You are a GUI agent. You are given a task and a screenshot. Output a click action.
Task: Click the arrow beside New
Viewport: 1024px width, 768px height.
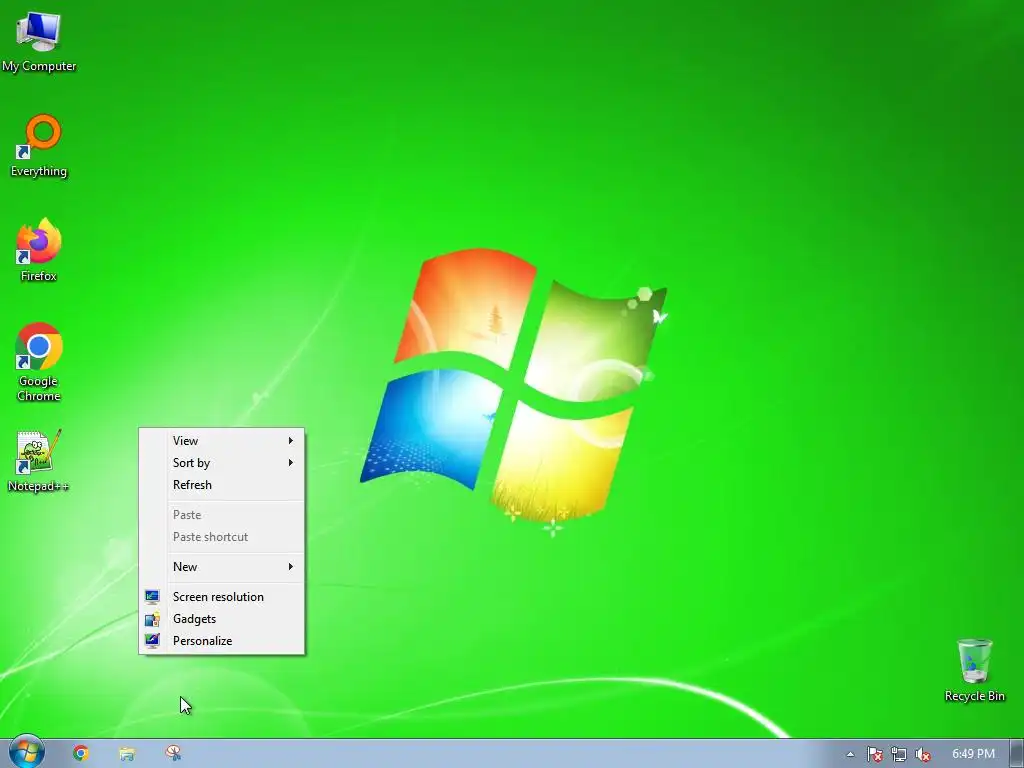click(291, 567)
